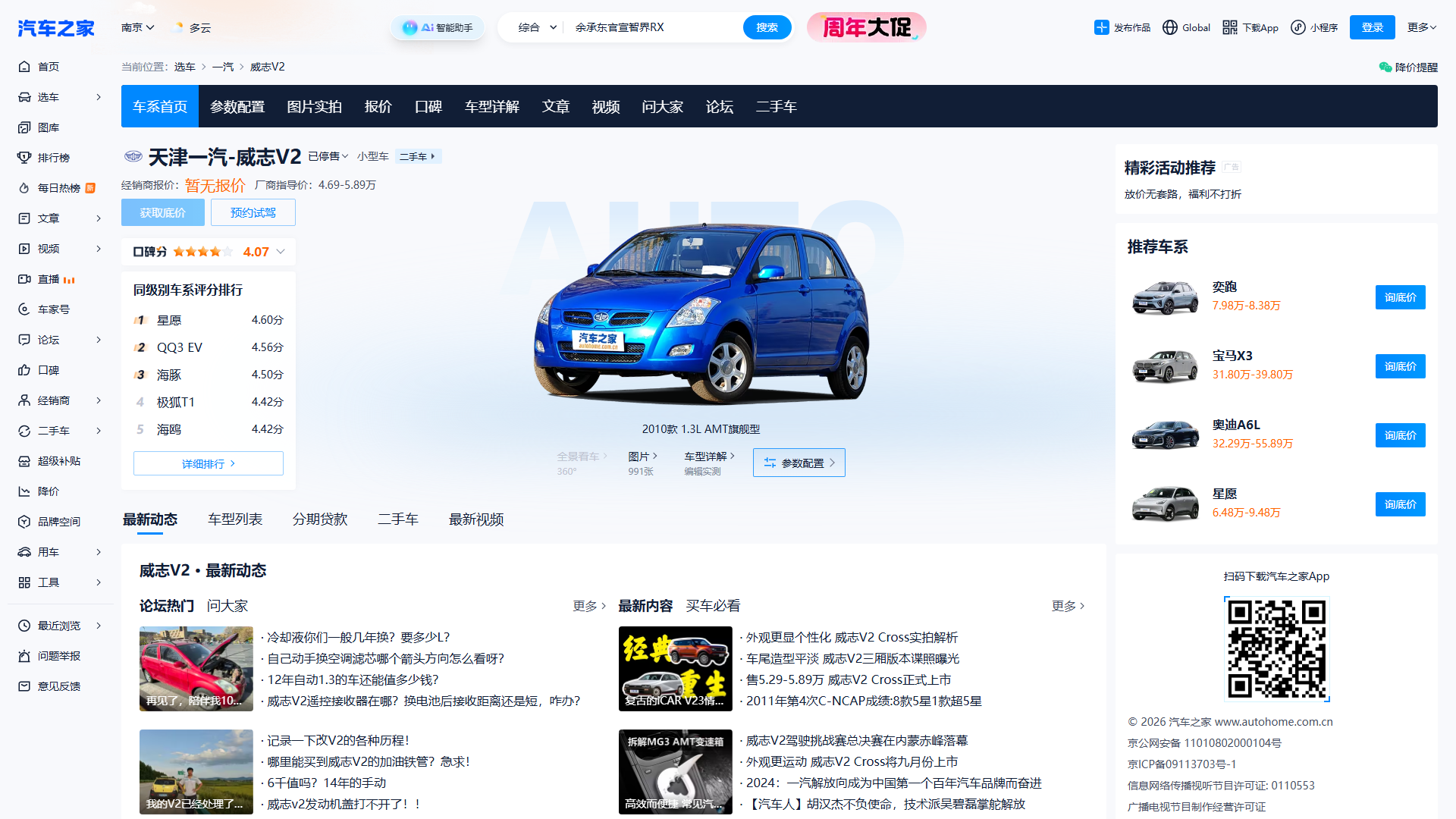Click the 论坛 chat icon in sidebar
The width and height of the screenshot is (1456, 819).
tap(24, 340)
